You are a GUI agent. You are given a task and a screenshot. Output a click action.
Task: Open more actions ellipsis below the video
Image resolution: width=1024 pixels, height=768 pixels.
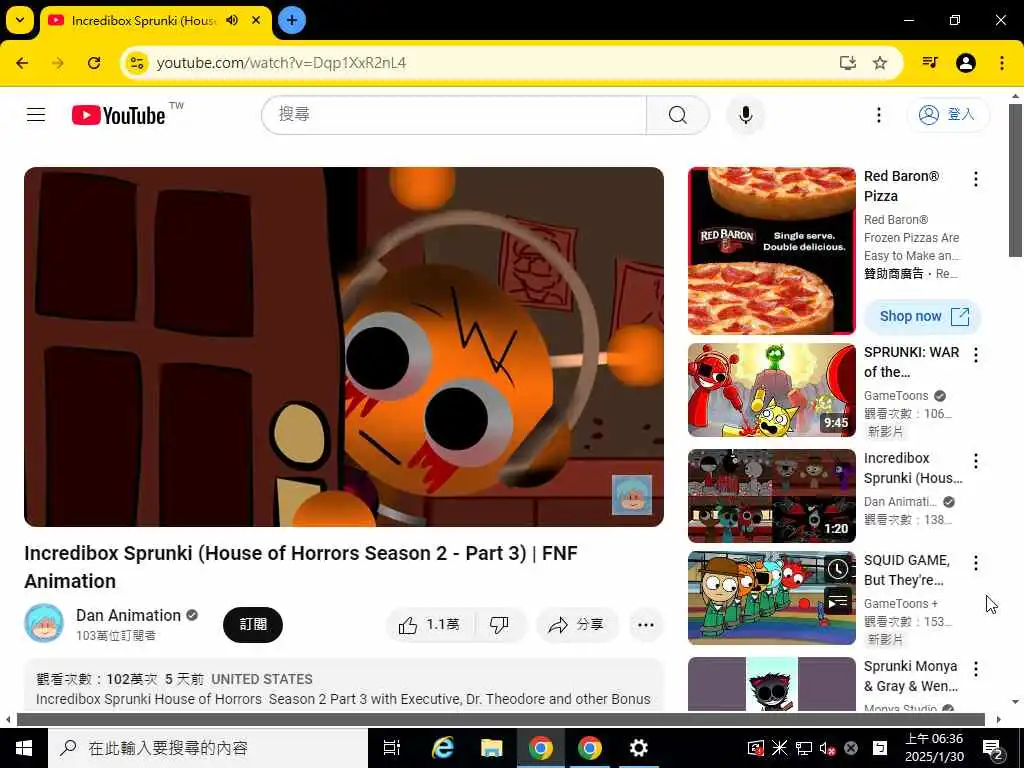click(646, 625)
